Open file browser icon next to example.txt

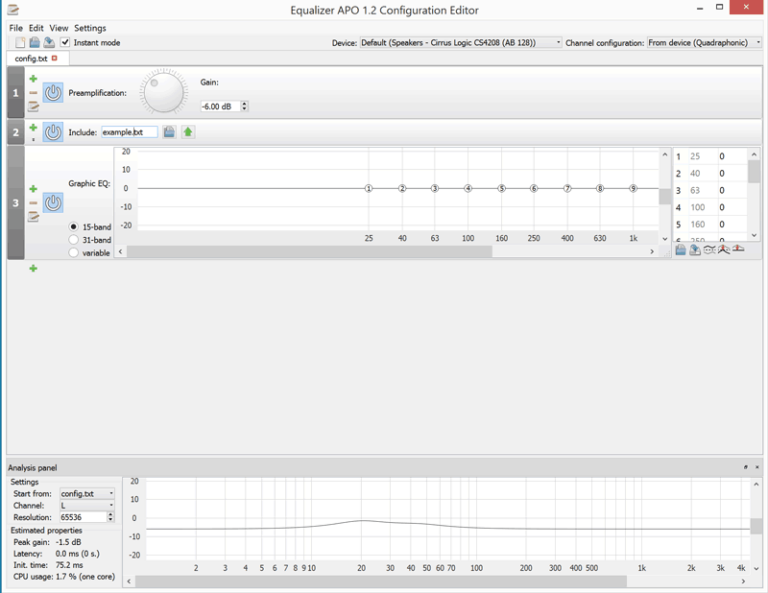170,132
